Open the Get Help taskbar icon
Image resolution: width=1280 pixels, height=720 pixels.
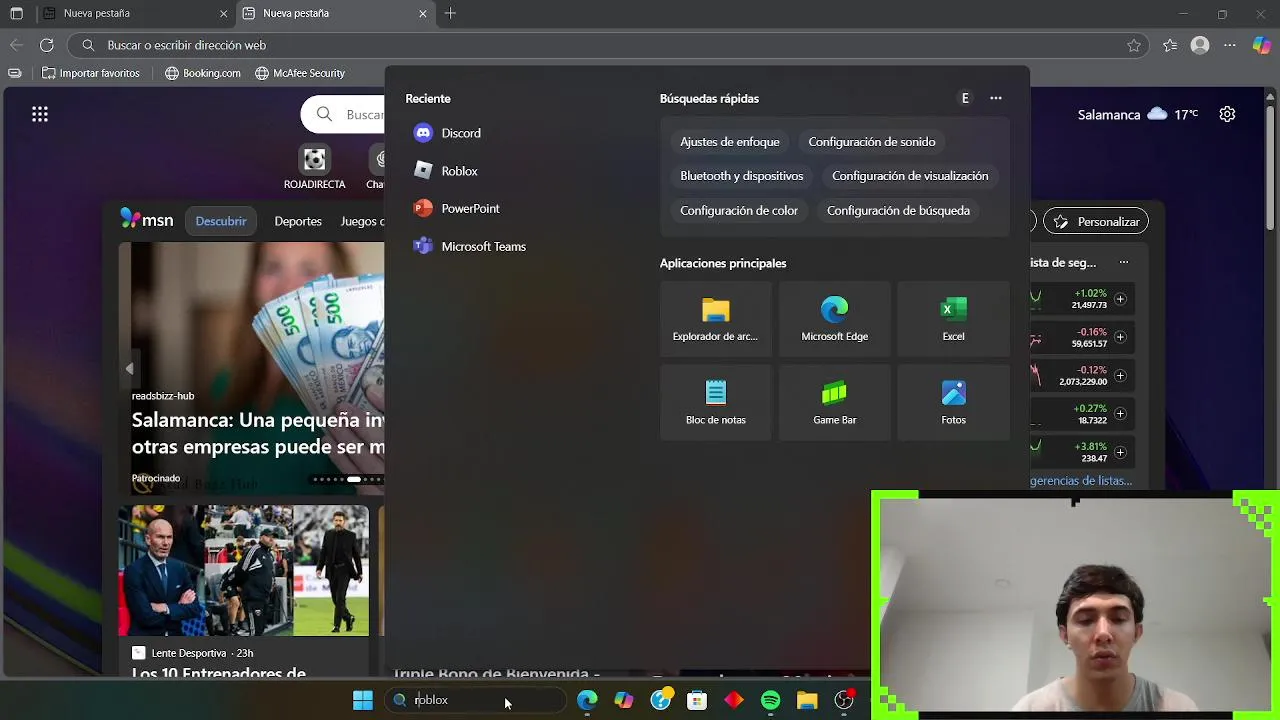click(661, 700)
